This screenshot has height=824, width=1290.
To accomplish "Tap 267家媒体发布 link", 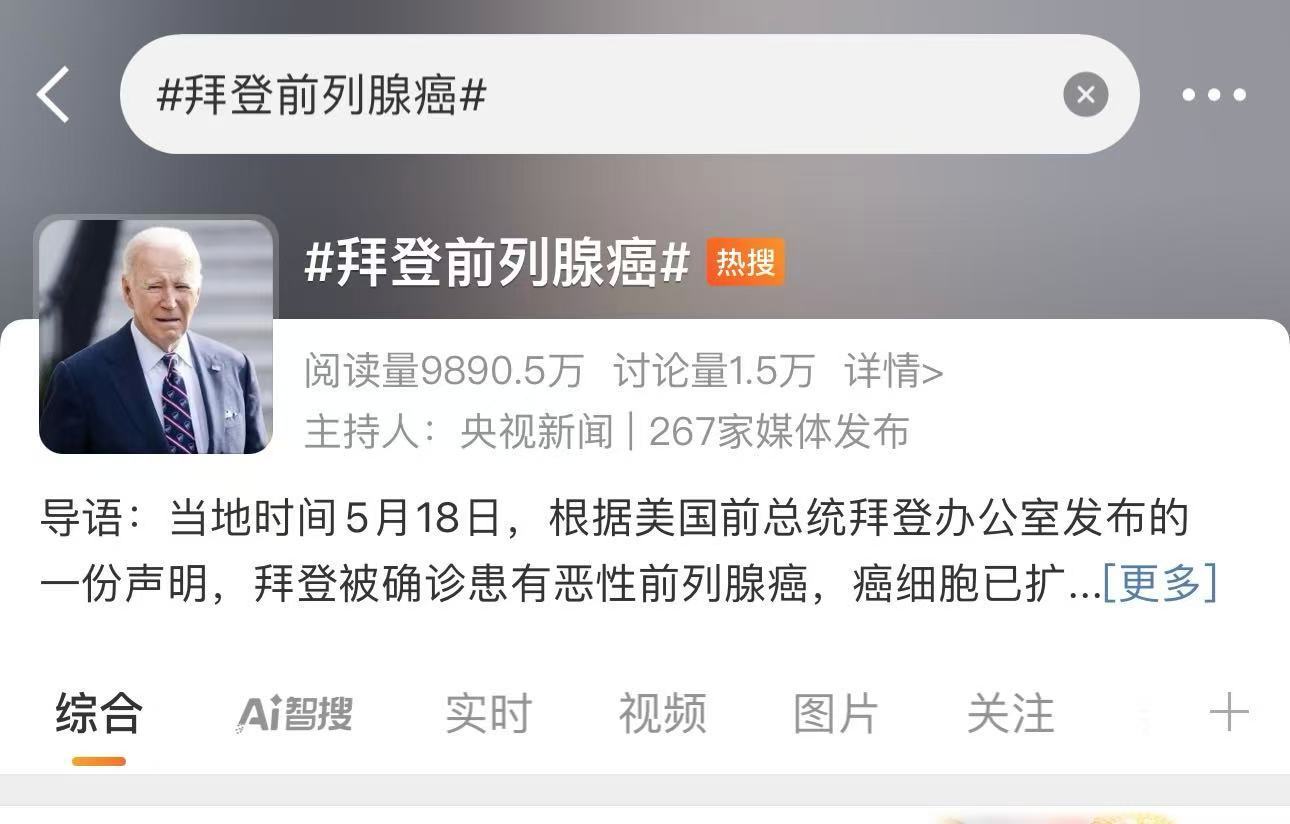I will tap(778, 432).
